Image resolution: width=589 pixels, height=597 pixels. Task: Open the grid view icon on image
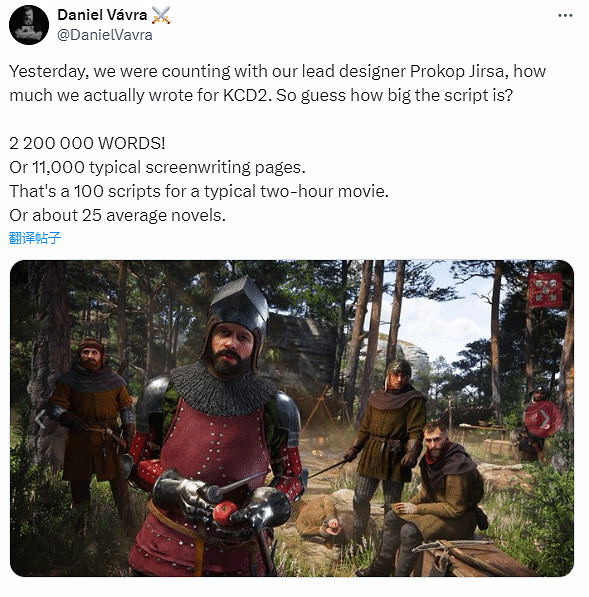(545, 290)
